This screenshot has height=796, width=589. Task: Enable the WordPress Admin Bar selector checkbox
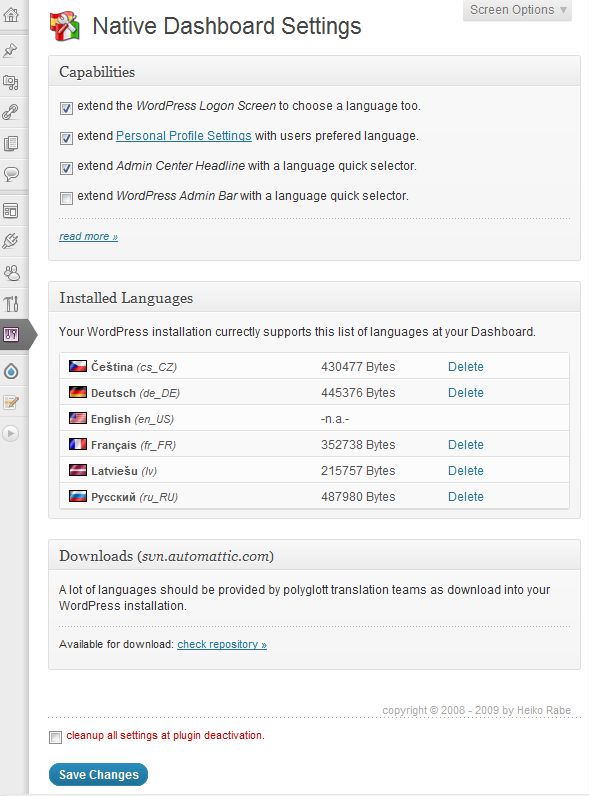66,198
